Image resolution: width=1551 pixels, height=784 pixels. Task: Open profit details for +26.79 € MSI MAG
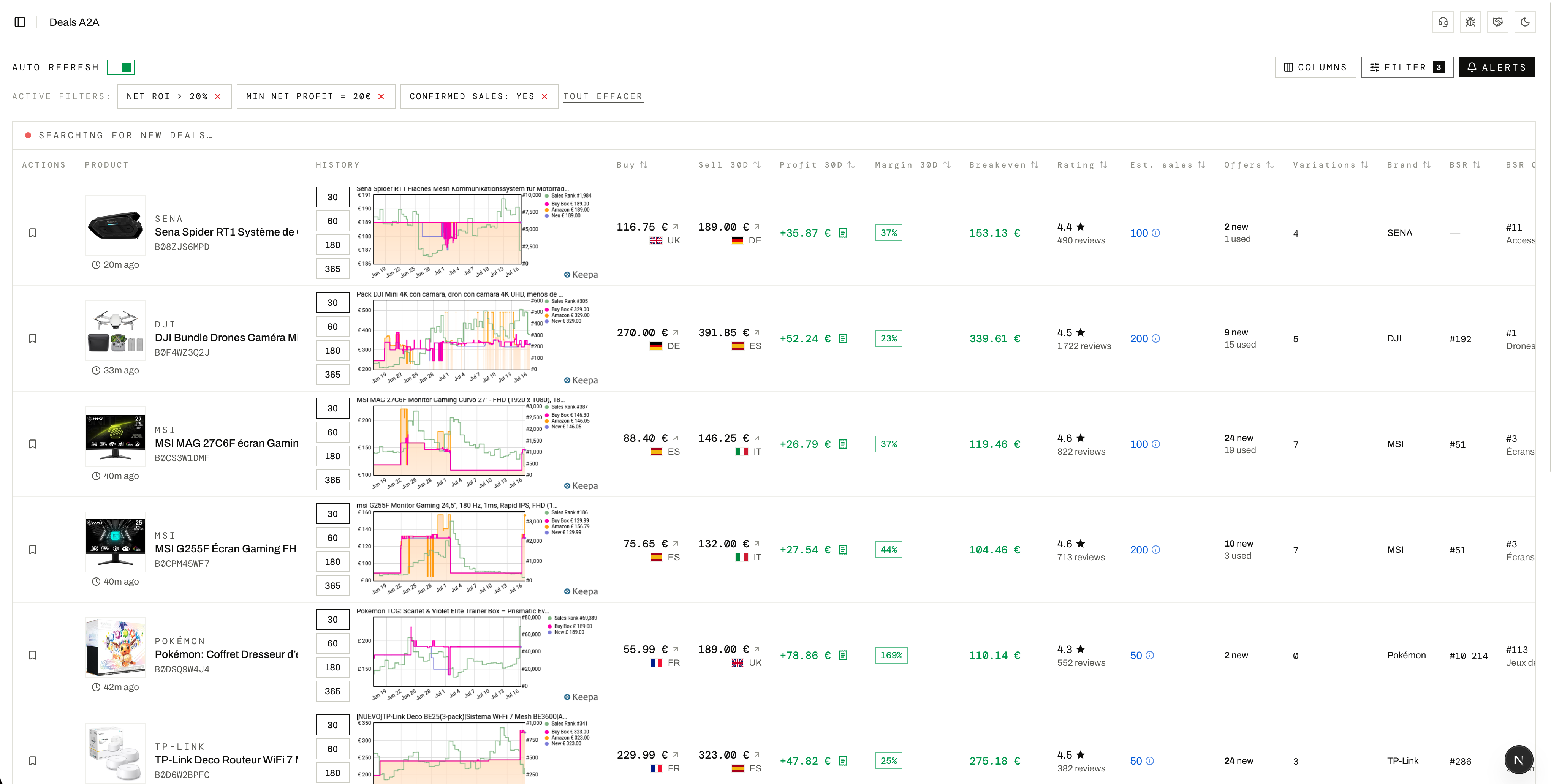click(843, 444)
